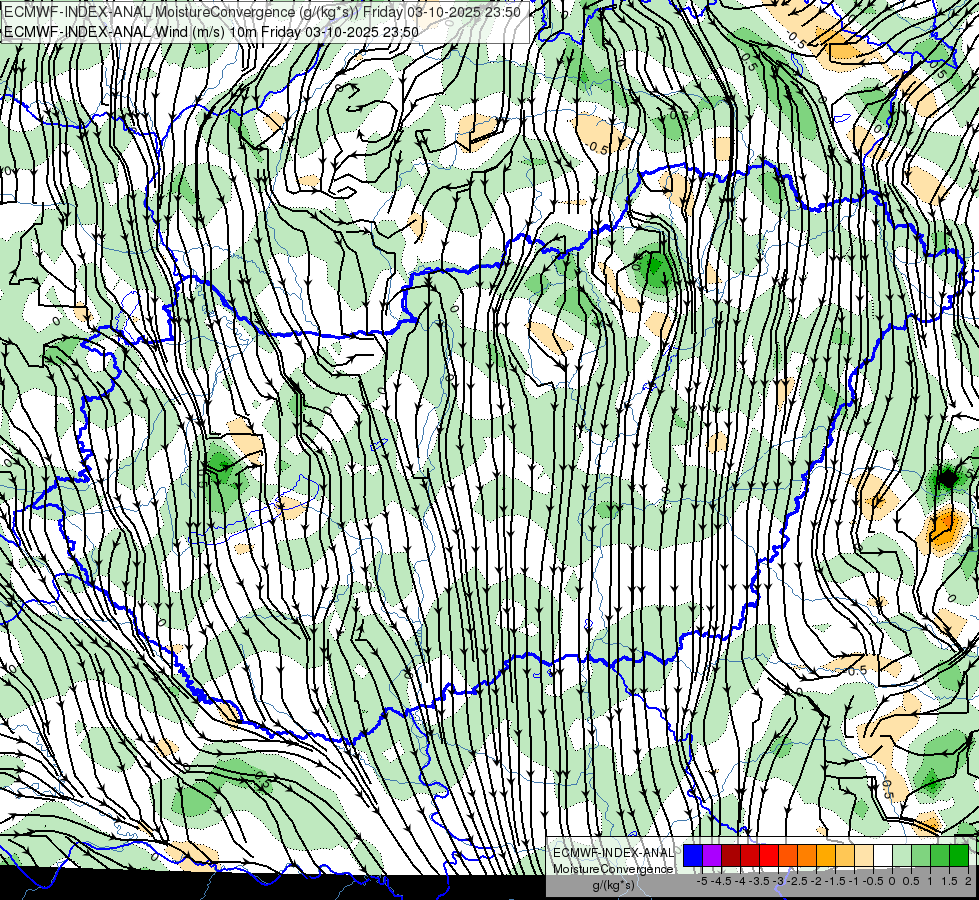Click the '-3' legend tick label
The width and height of the screenshot is (979, 900).
pyautogui.click(x=778, y=881)
